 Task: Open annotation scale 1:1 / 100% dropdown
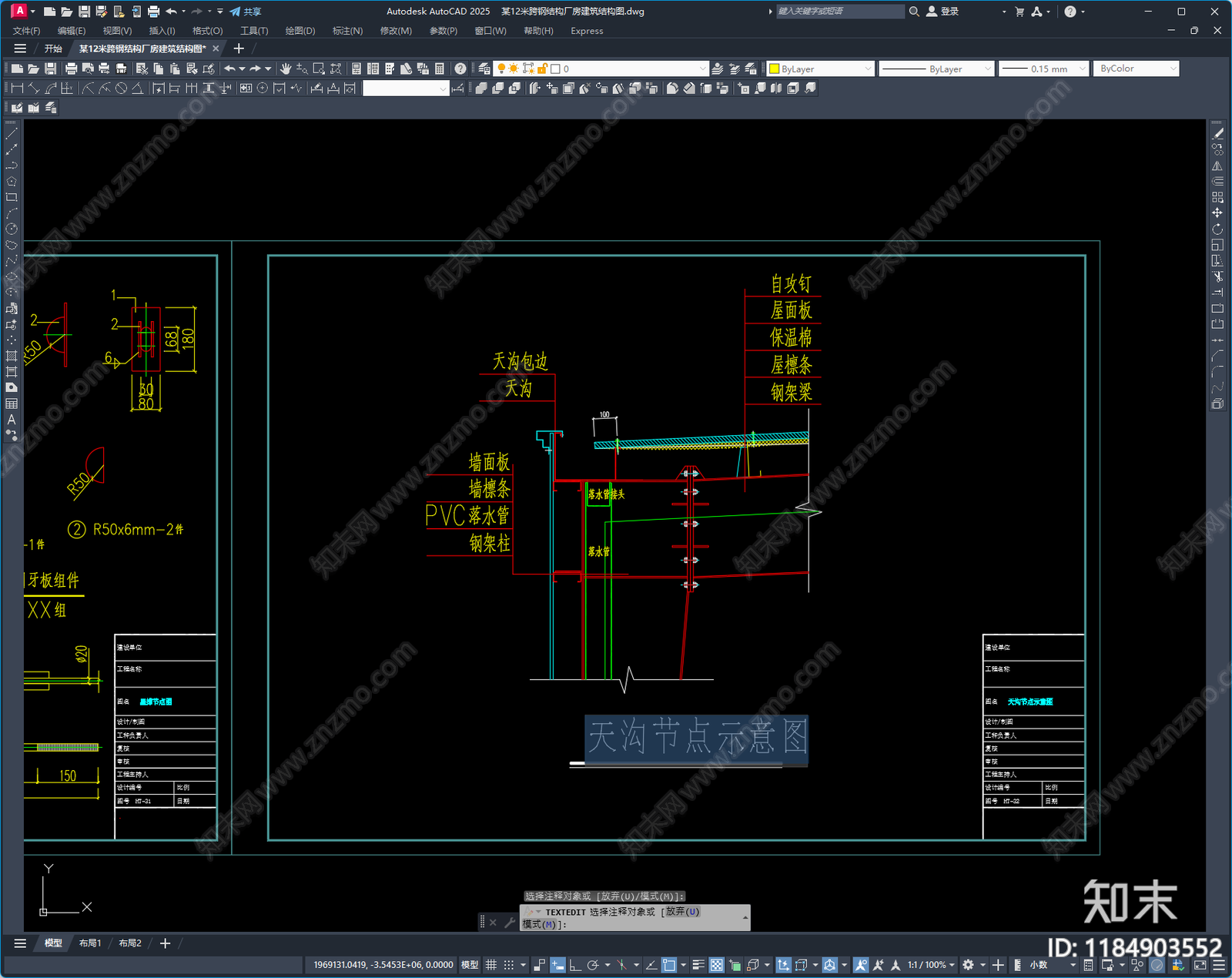(931, 965)
